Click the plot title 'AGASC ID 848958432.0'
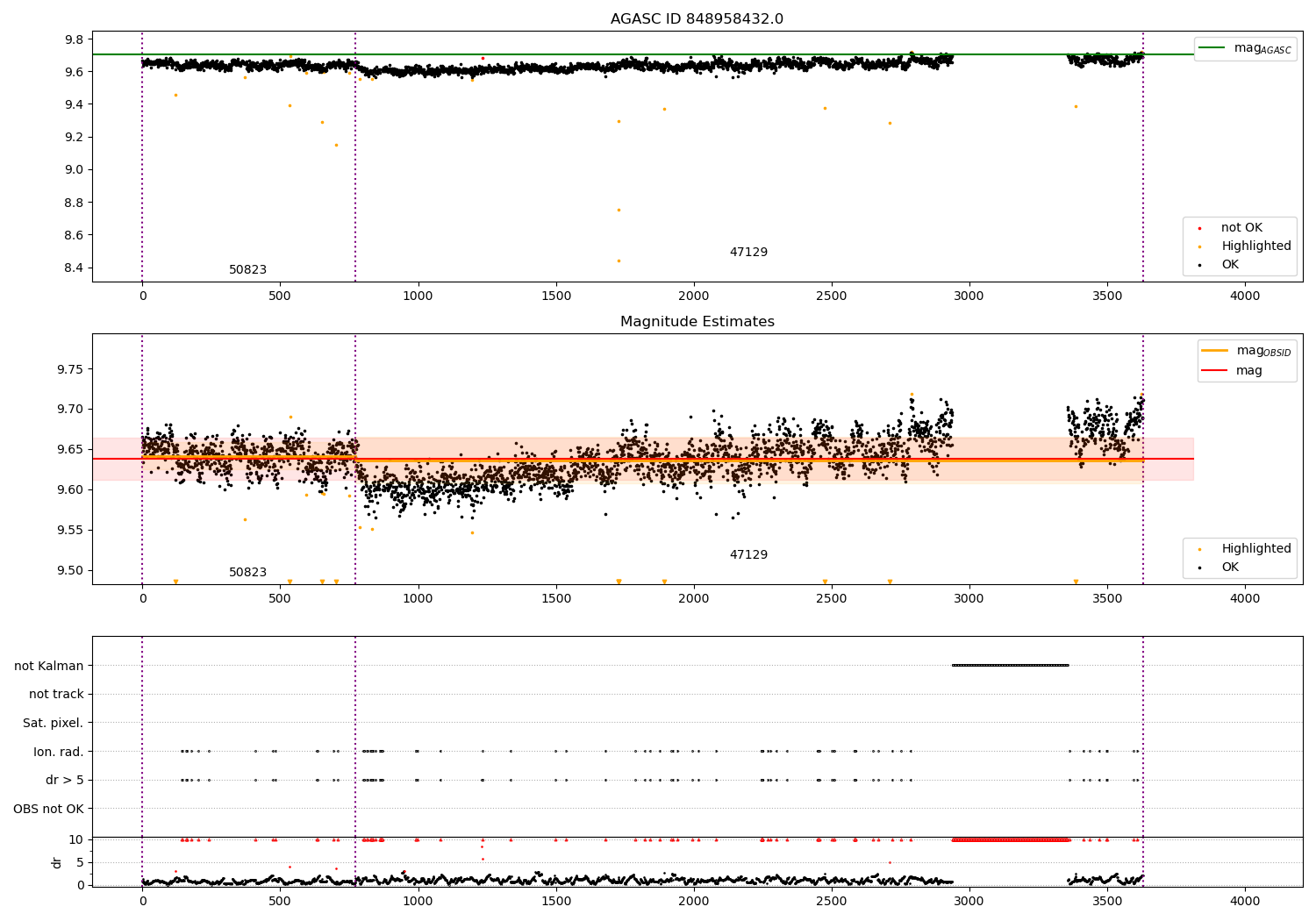Viewport: 1316px width, 921px height. pyautogui.click(x=697, y=19)
